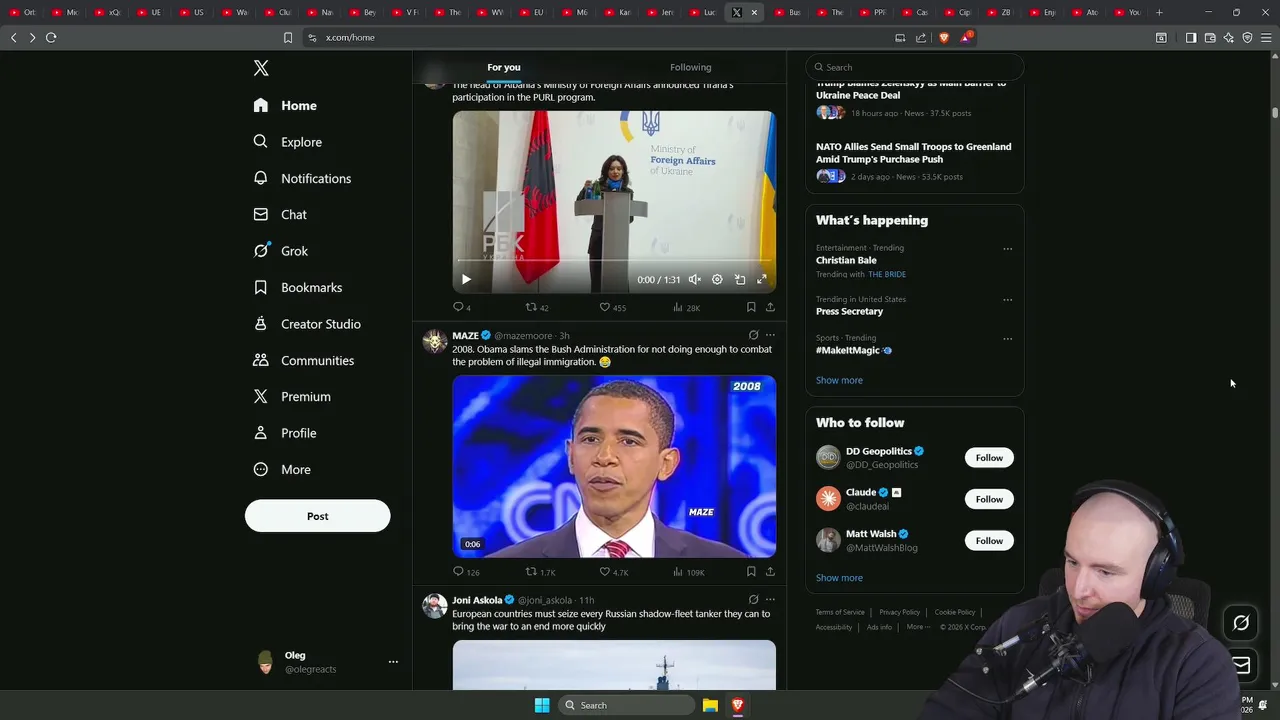Click the X logo in the sidebar
The image size is (1280, 720).
[261, 68]
